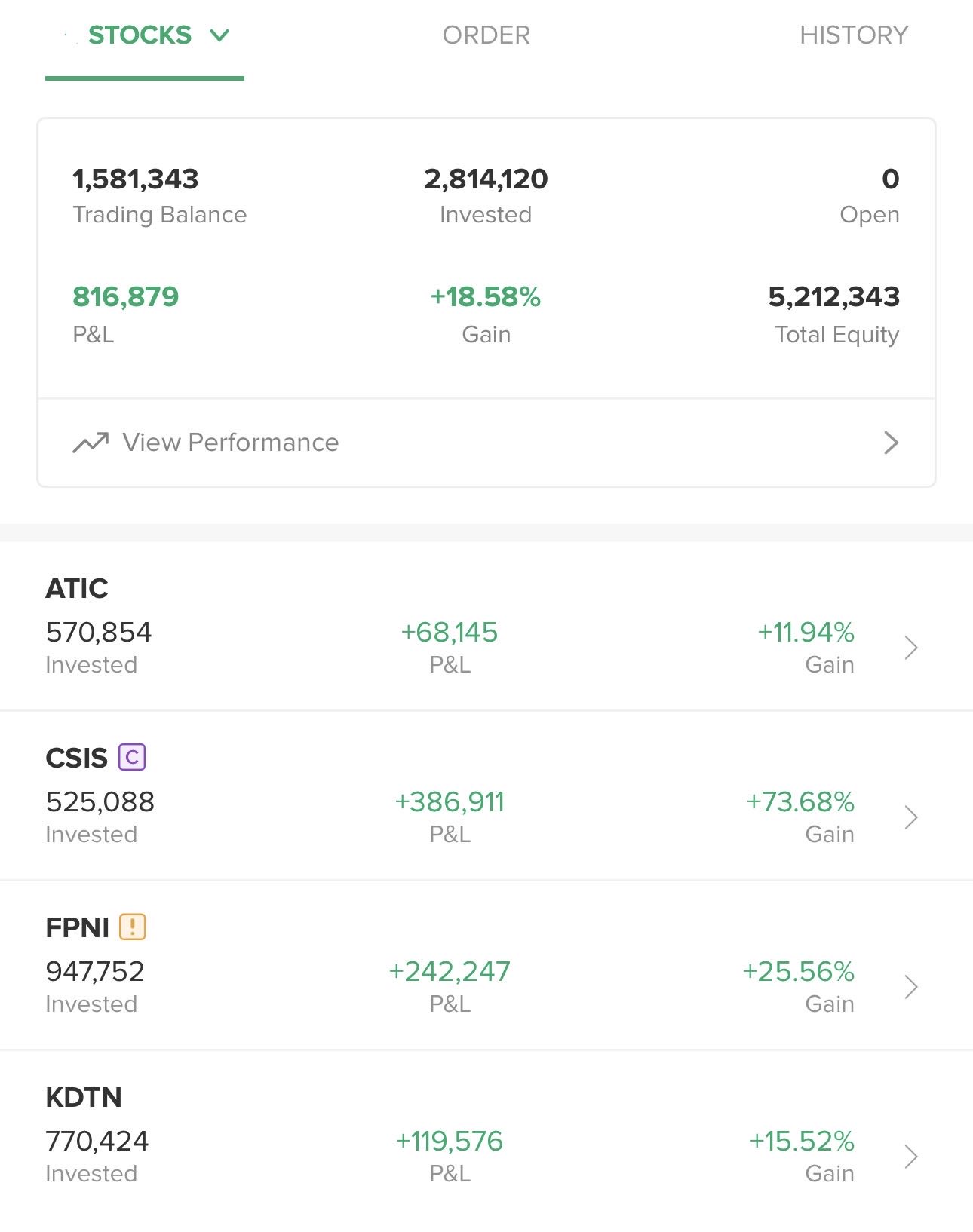Expand KDTN position details chevron
The image size is (973, 1232).
[x=910, y=1157]
